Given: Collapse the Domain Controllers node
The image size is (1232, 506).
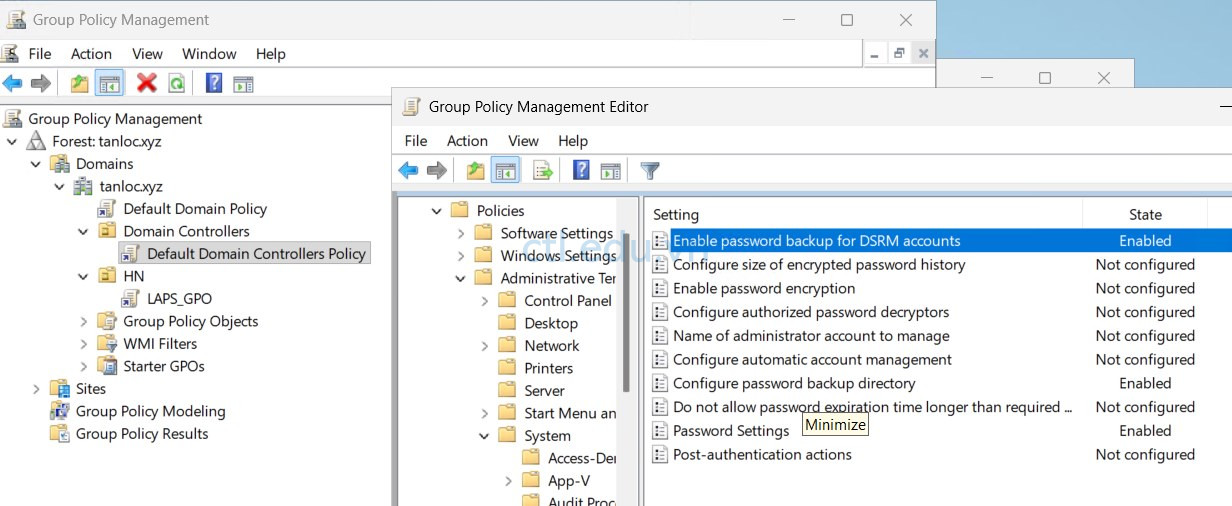Looking at the screenshot, I should (x=84, y=231).
